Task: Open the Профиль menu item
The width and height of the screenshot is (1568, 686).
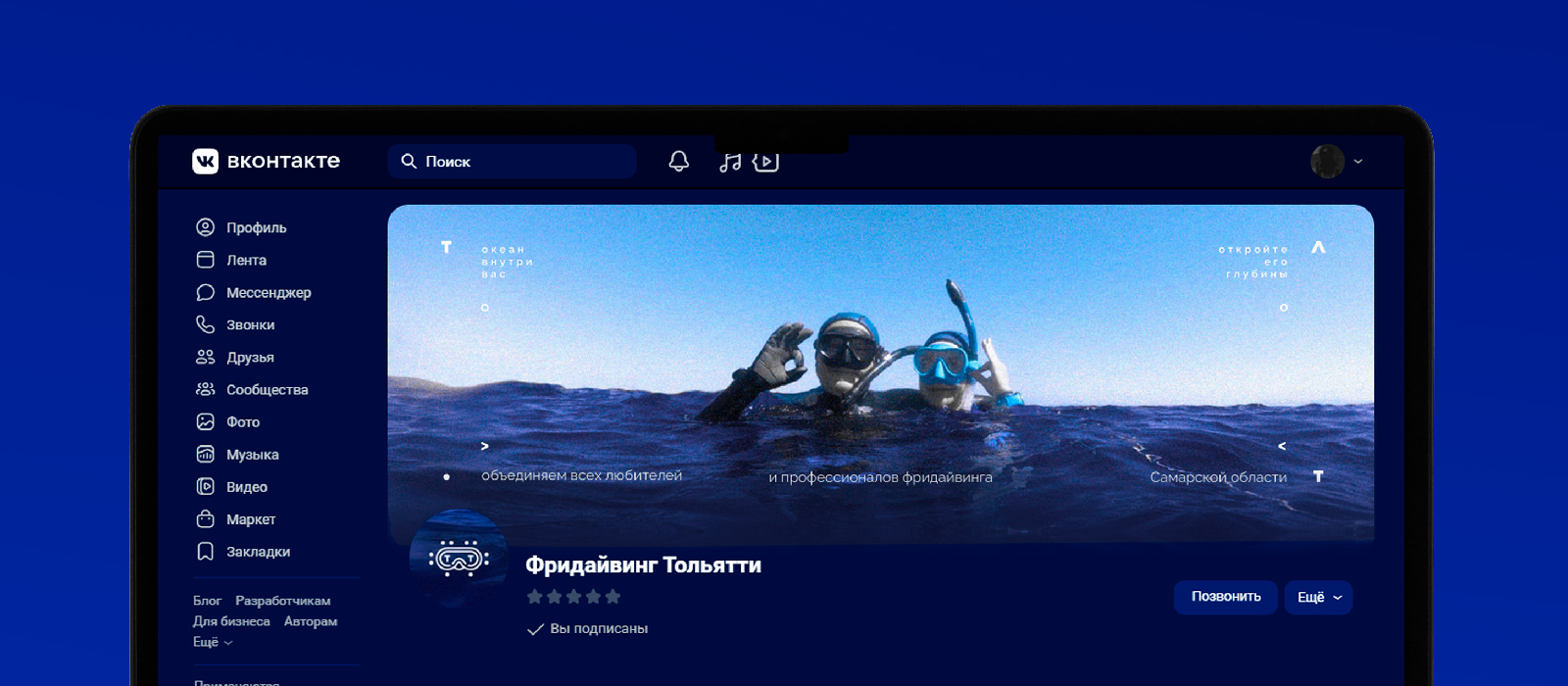Action: pos(256,227)
